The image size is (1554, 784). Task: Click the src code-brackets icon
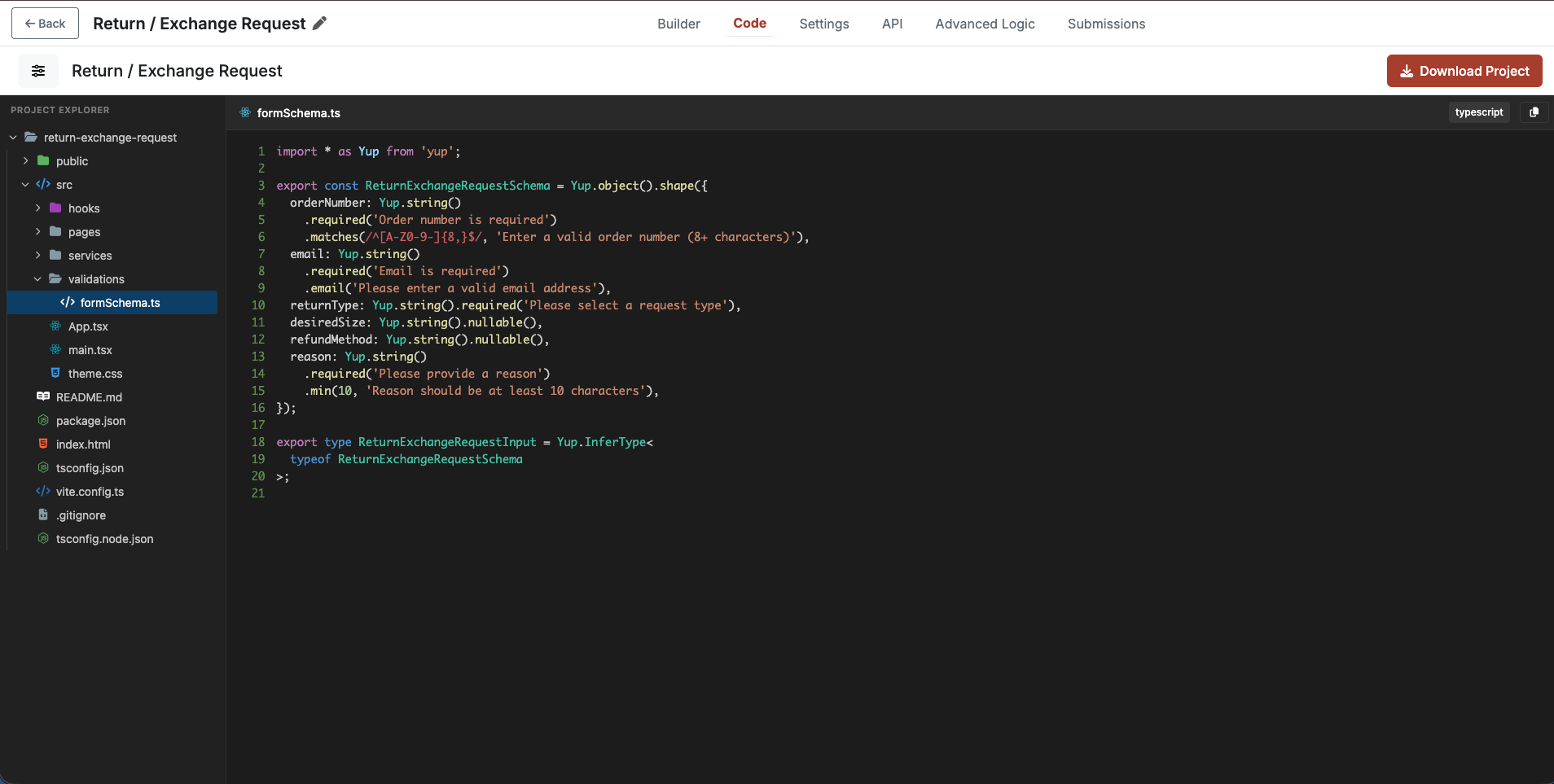tap(43, 184)
